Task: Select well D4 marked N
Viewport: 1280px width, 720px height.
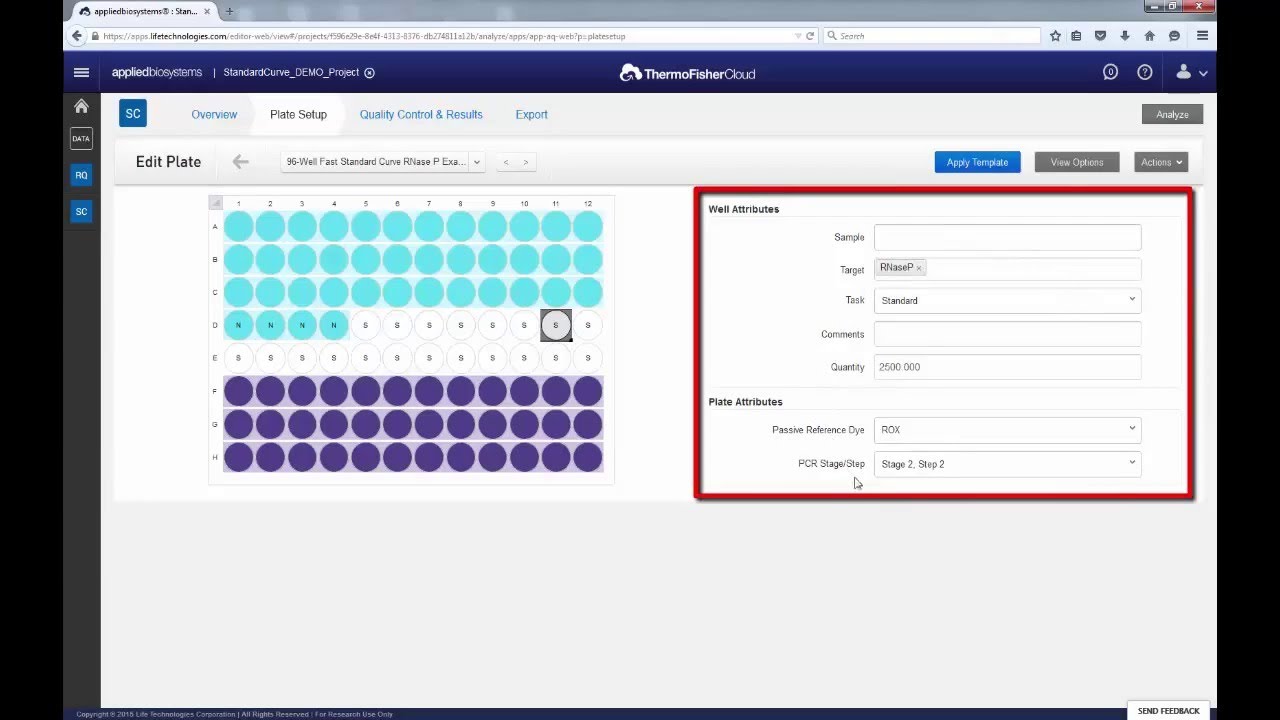Action: (334, 325)
